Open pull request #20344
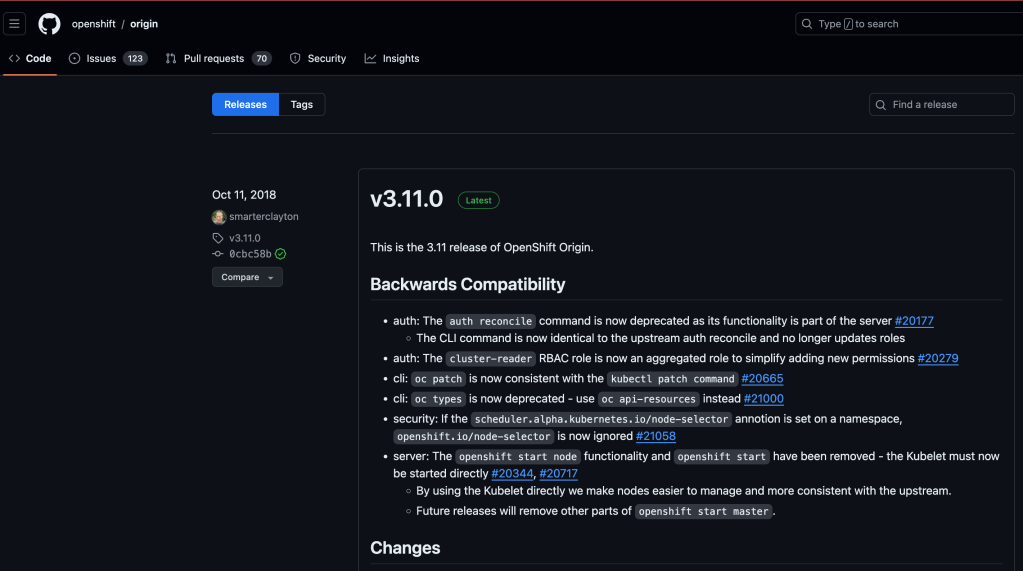The image size is (1023, 571). click(512, 474)
